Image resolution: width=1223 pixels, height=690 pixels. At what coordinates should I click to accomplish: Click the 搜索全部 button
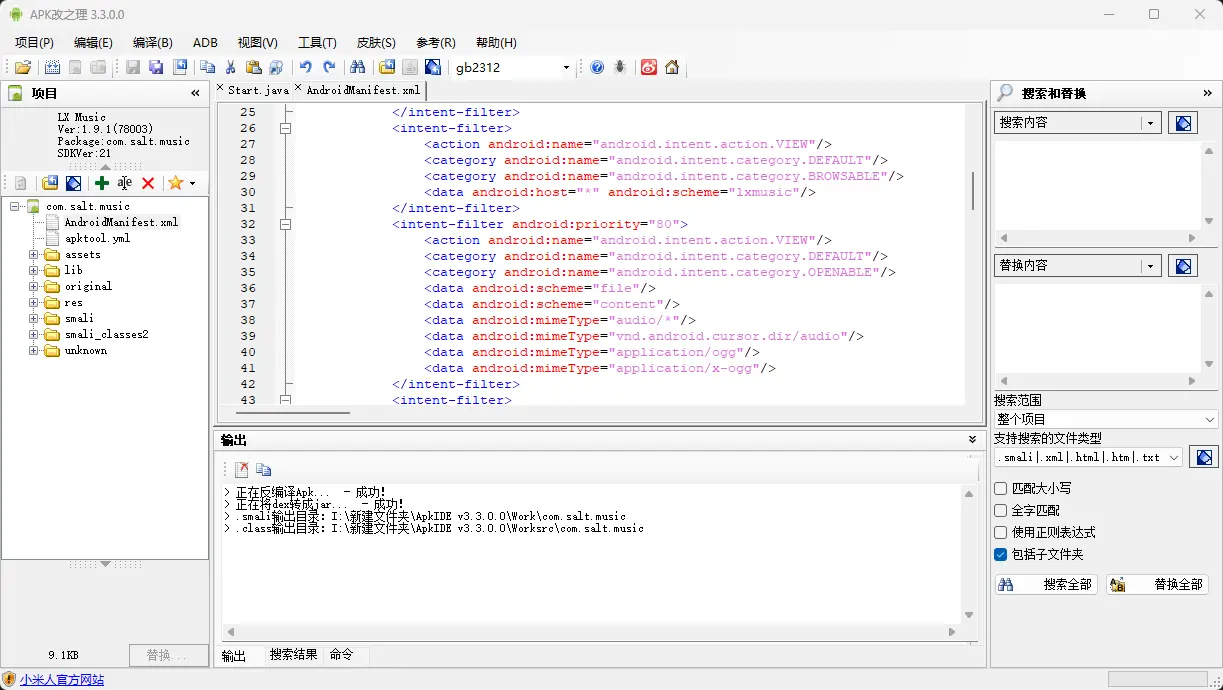click(1046, 584)
